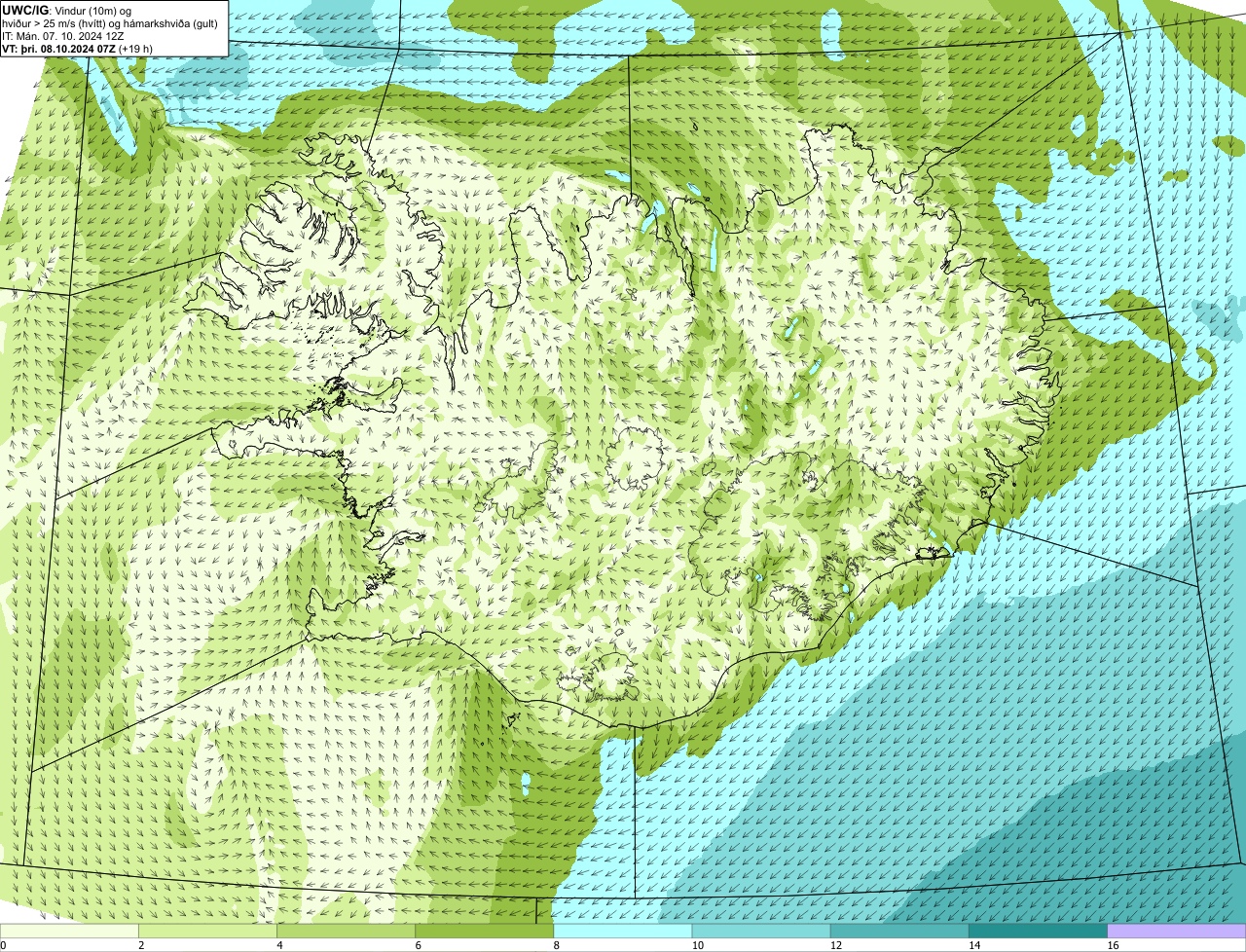Click the 'IT: Mán. 07. 10. 2024 12Z' line

(63, 36)
